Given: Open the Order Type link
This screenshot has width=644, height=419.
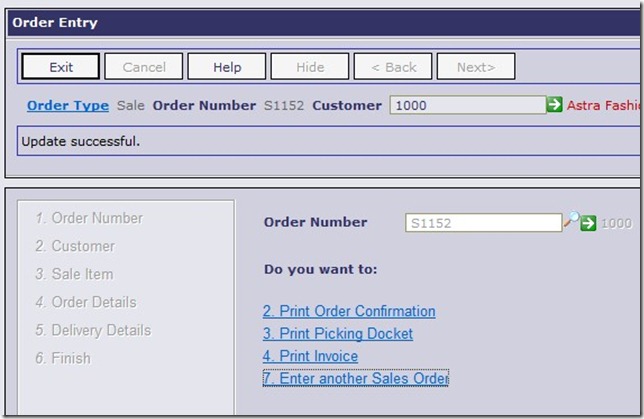Looking at the screenshot, I should 68,105.
